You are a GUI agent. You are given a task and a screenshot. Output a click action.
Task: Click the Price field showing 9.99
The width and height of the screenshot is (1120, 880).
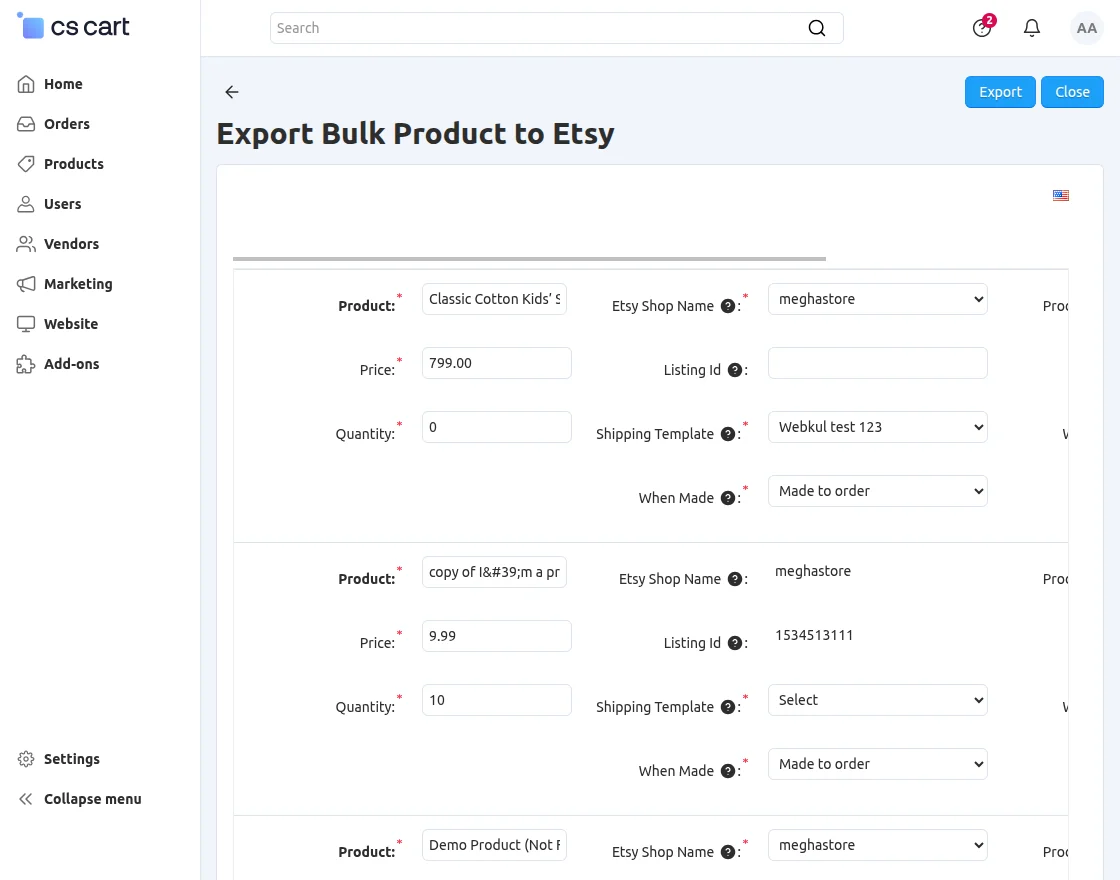pyautogui.click(x=496, y=636)
